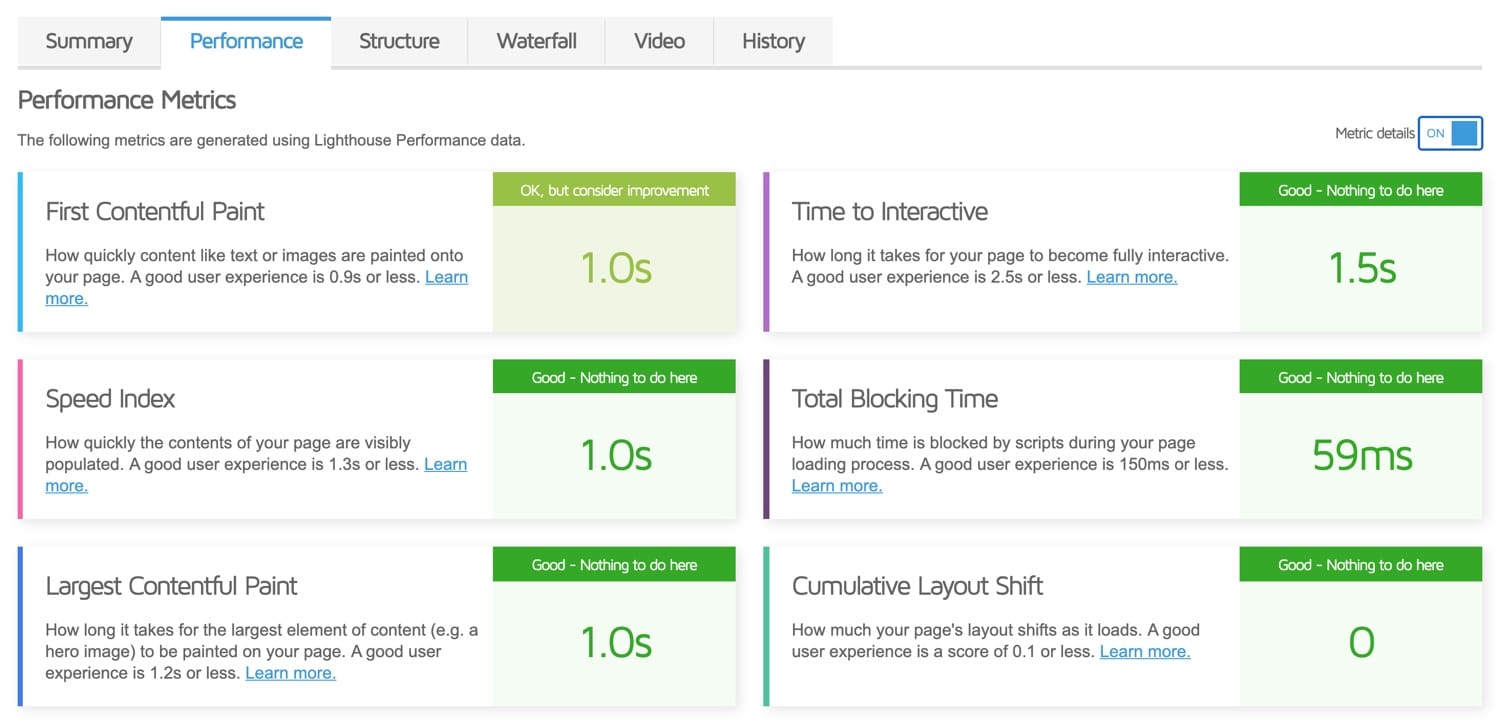Click Learn more under Speed Index
The image size is (1500, 728).
pyautogui.click(x=445, y=464)
